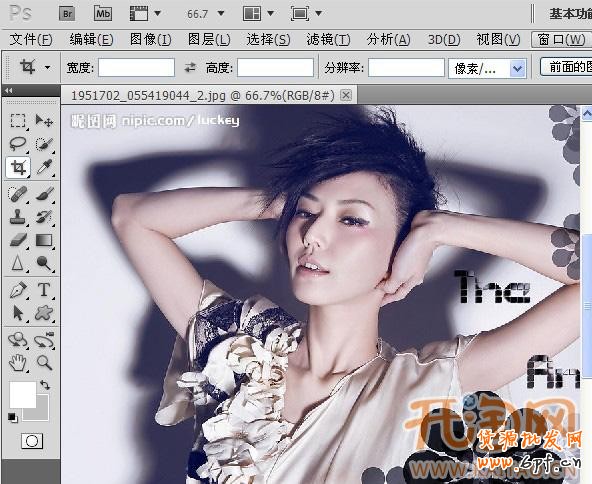This screenshot has width=592, height=484.
Task: Expand the zoom level 66.7 dropdown
Action: (x=221, y=14)
